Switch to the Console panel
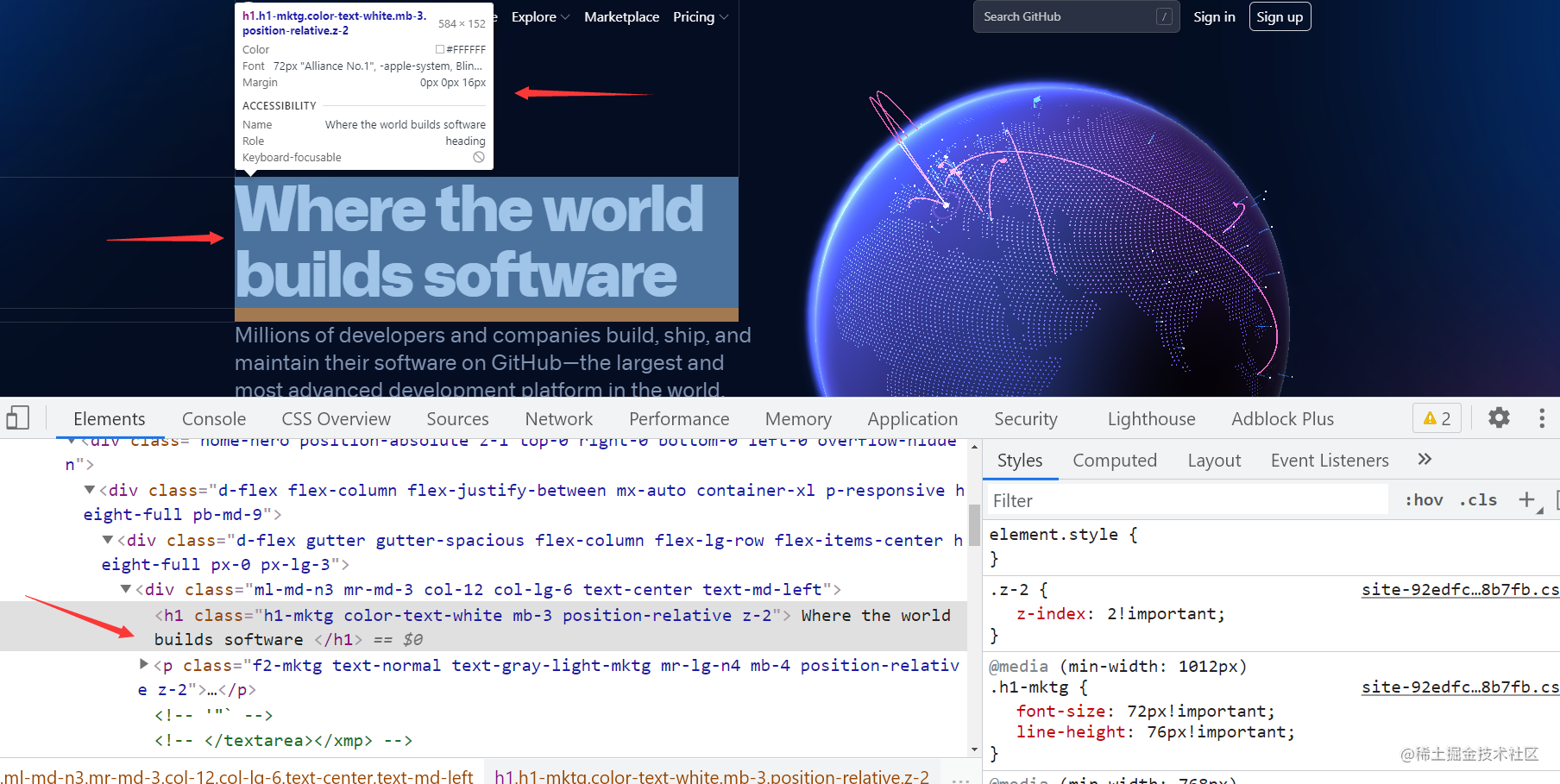 pos(213,418)
